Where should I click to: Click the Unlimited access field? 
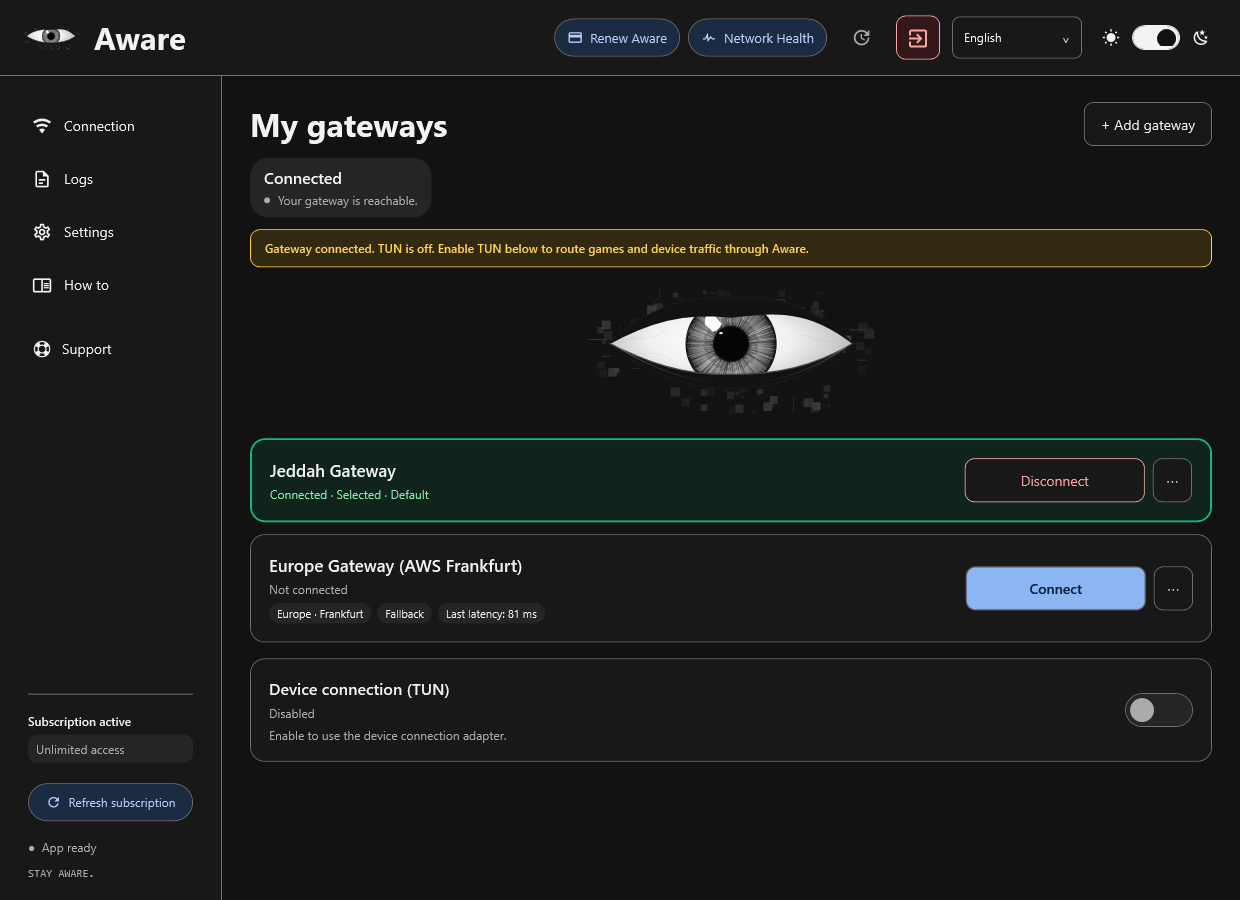(x=110, y=749)
